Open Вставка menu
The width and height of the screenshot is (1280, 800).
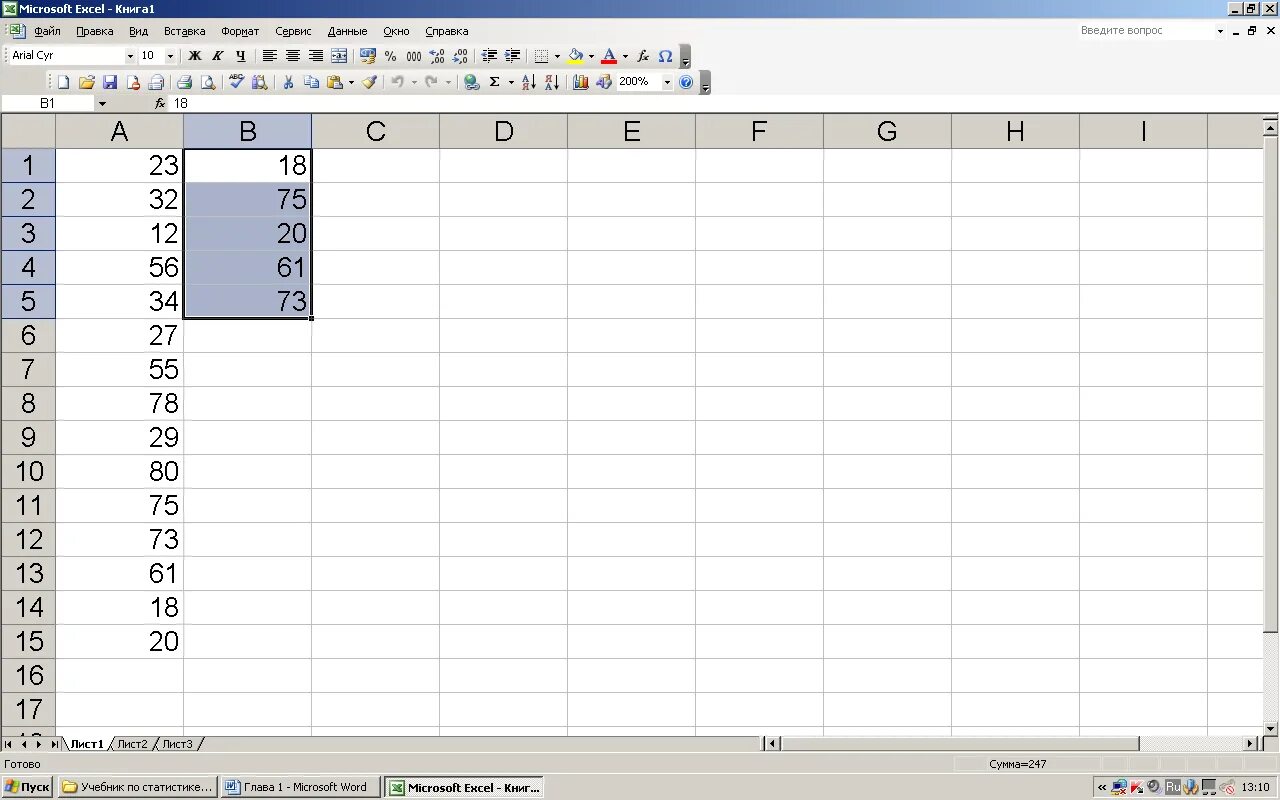185,31
